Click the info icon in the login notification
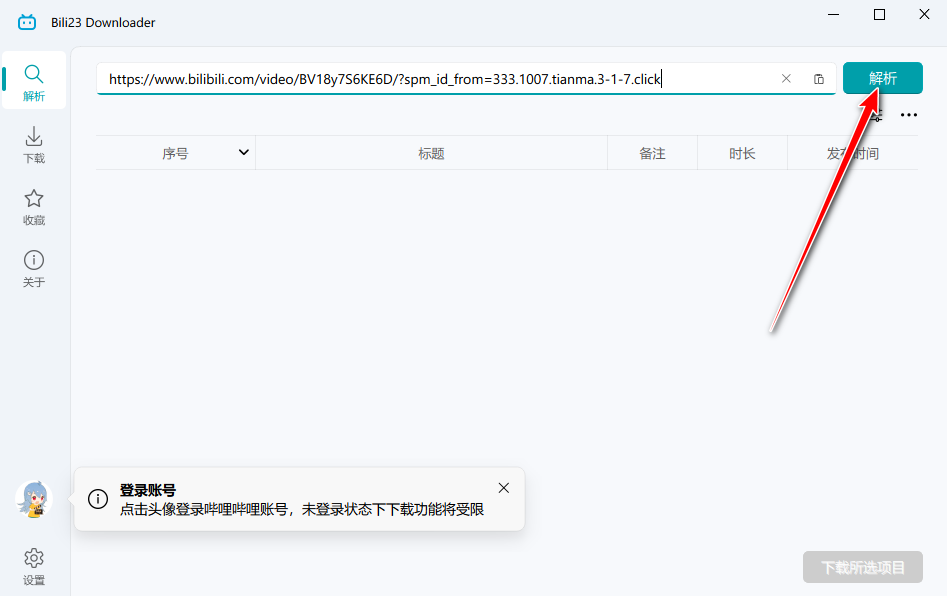 click(x=98, y=499)
